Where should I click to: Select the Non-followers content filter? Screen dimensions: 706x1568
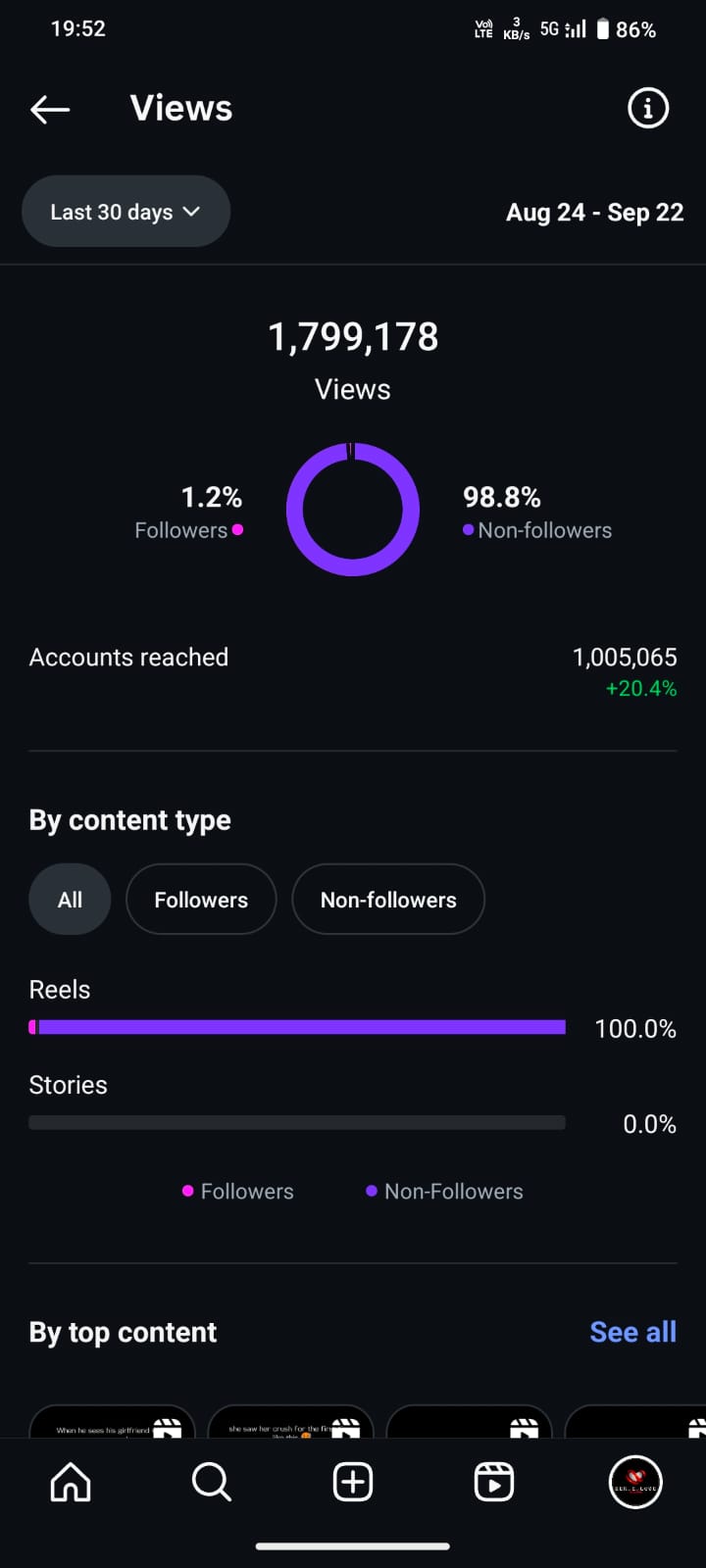[388, 900]
